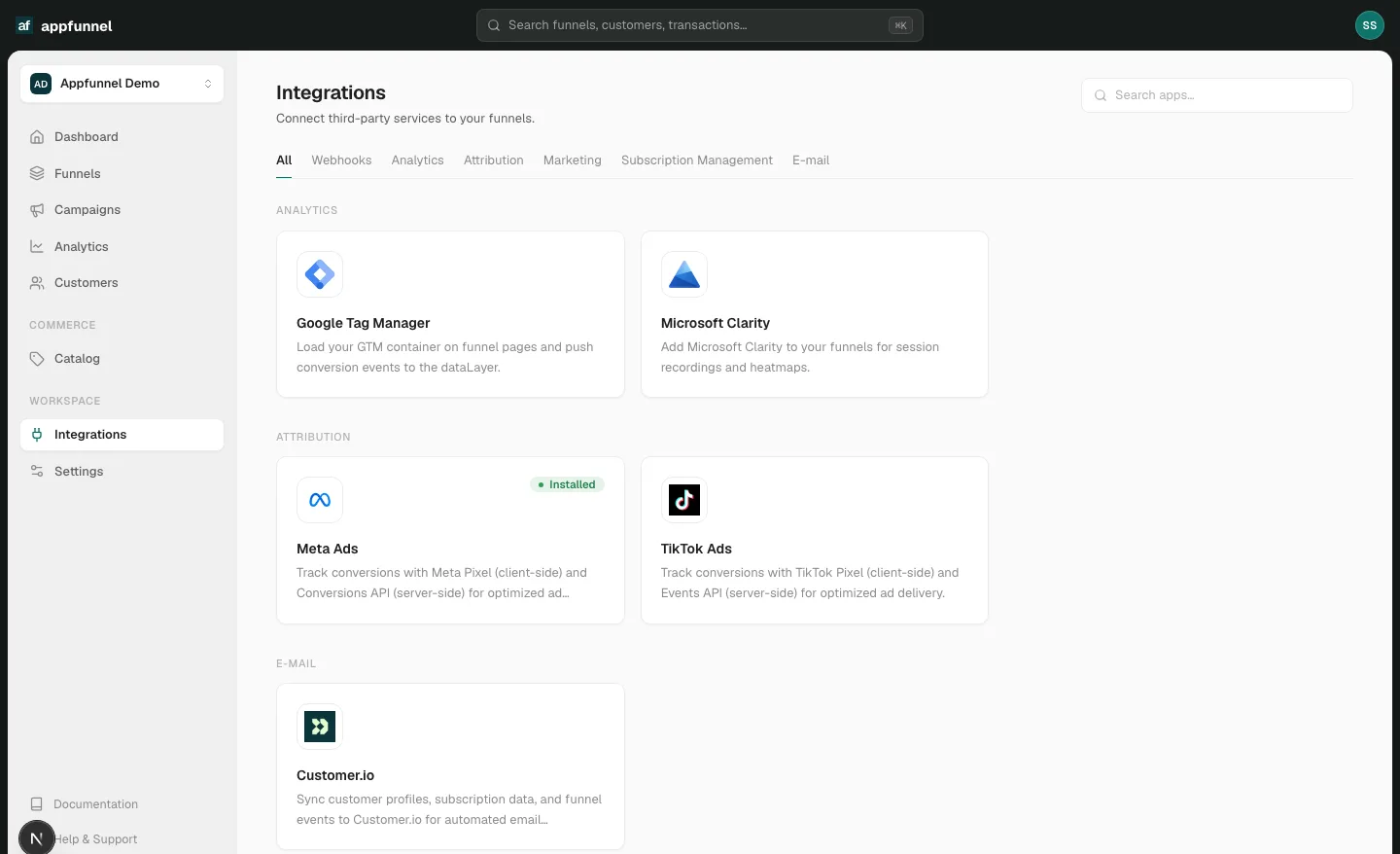The width and height of the screenshot is (1400, 854).
Task: Click the Search apps input field
Action: pos(1217,95)
